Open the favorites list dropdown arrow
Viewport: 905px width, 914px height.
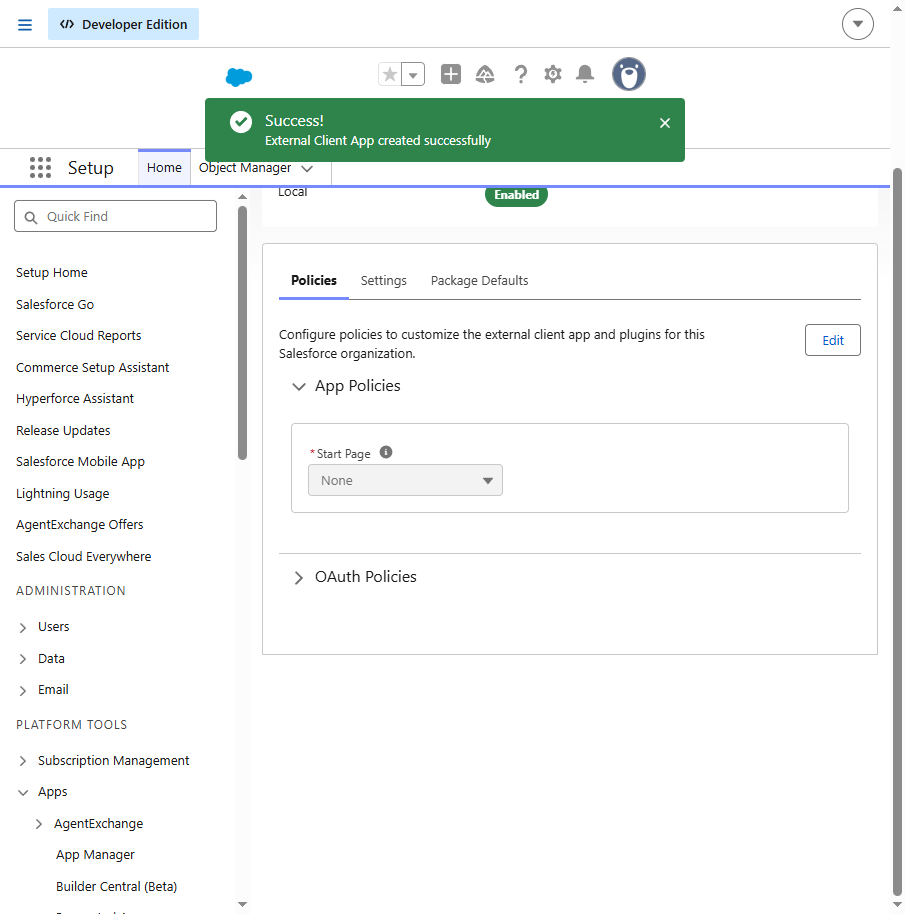(x=413, y=75)
